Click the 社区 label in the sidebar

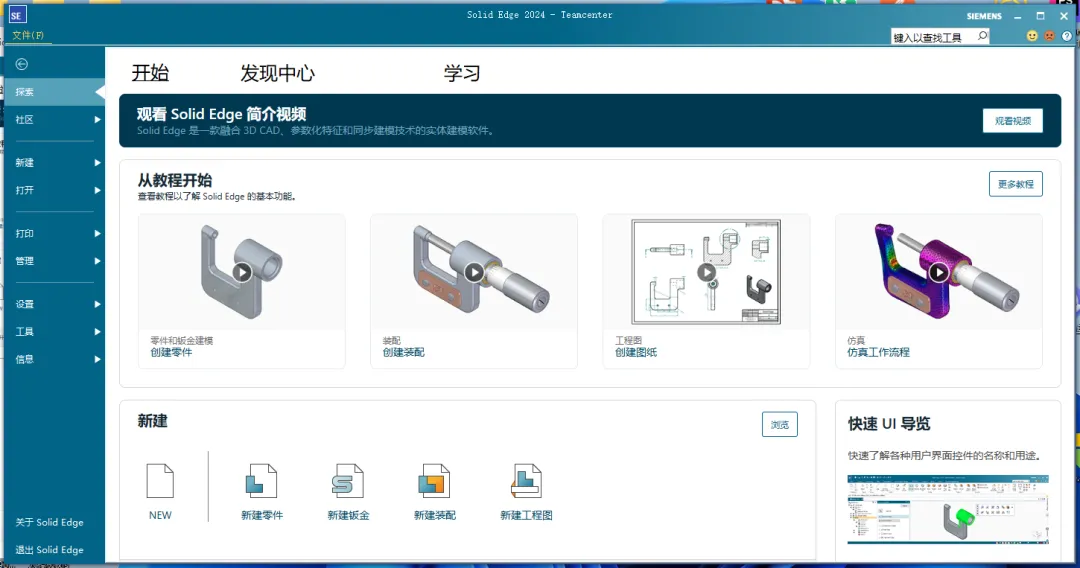pyautogui.click(x=25, y=120)
